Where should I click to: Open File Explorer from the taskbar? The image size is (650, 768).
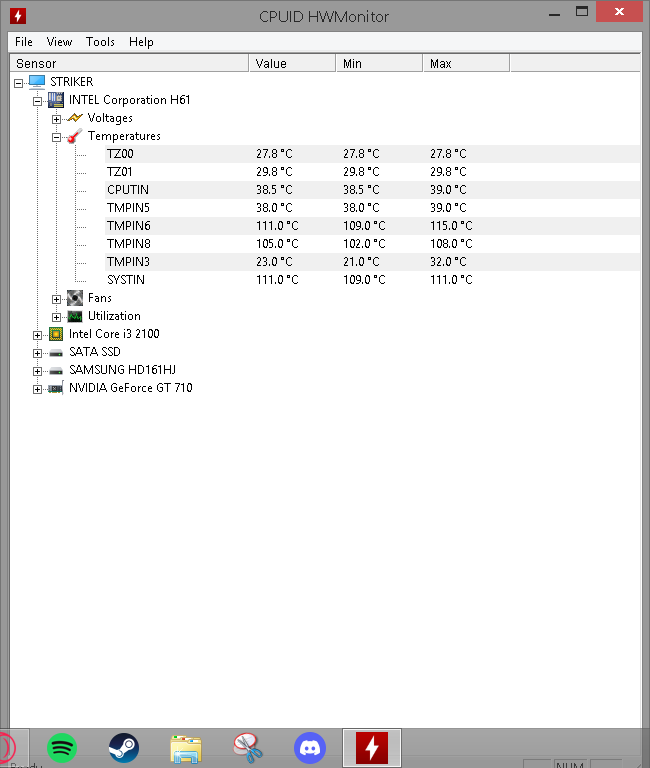(186, 749)
